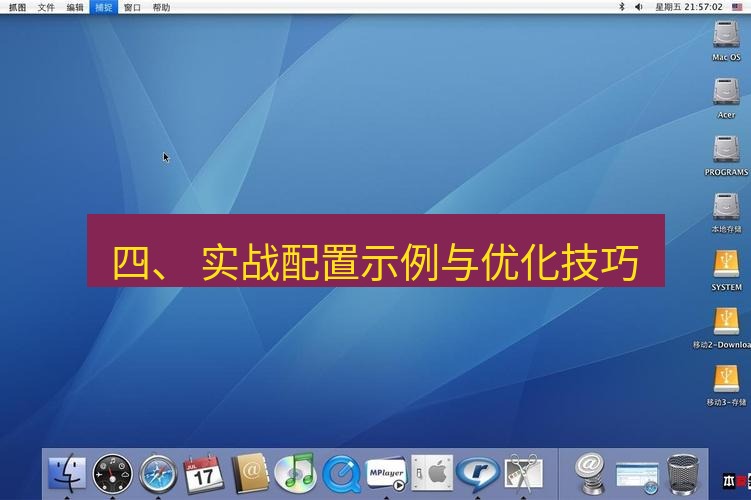Open Safari compass icon in Dock
Image resolution: width=751 pixels, height=500 pixels.
coord(158,474)
